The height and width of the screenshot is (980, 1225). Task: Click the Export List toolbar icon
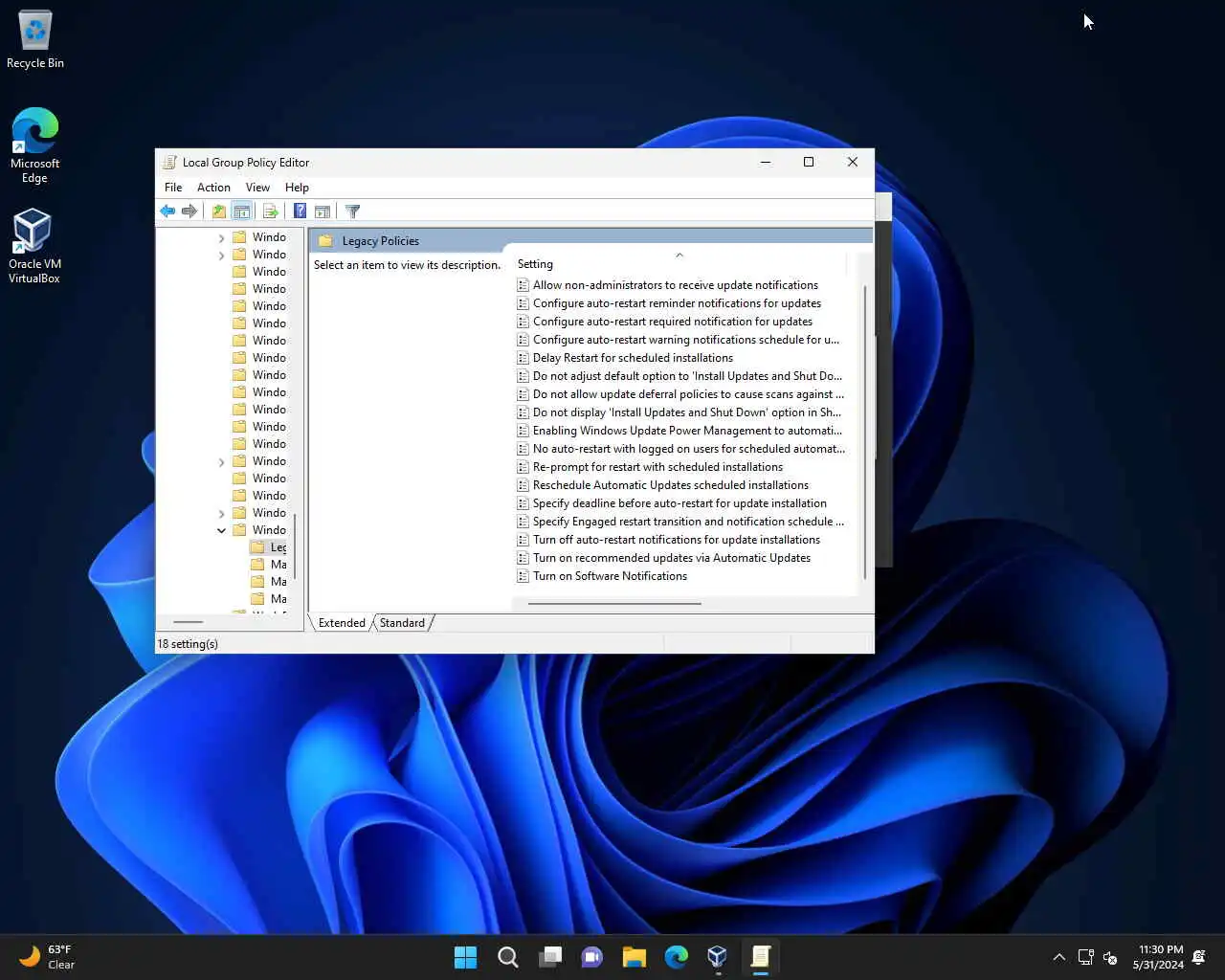coord(270,212)
